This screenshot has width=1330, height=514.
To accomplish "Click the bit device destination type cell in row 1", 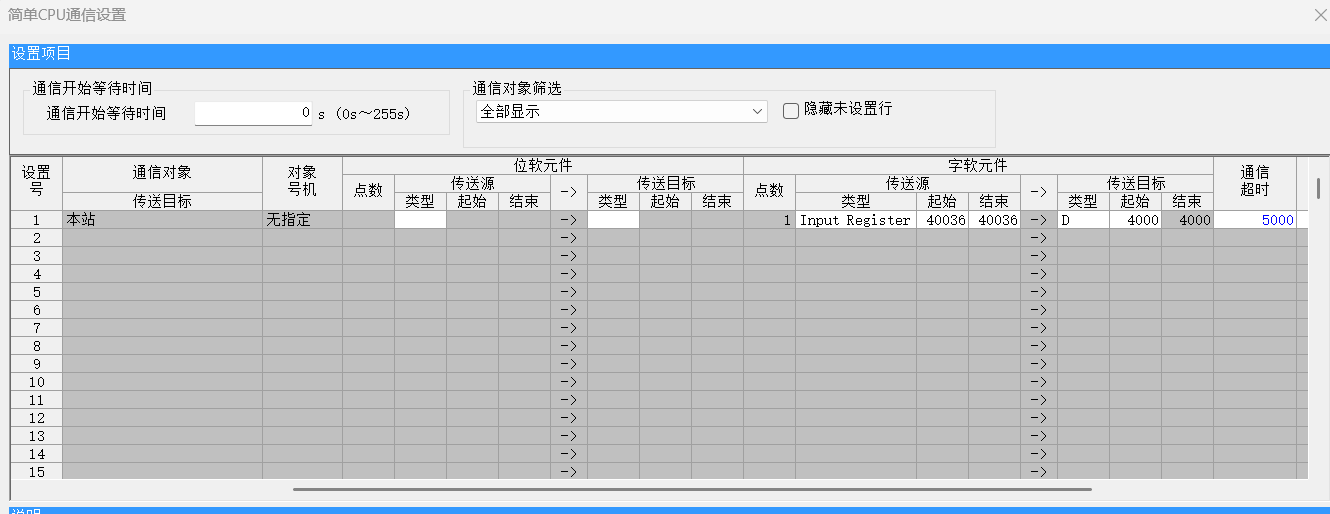I will 613,220.
